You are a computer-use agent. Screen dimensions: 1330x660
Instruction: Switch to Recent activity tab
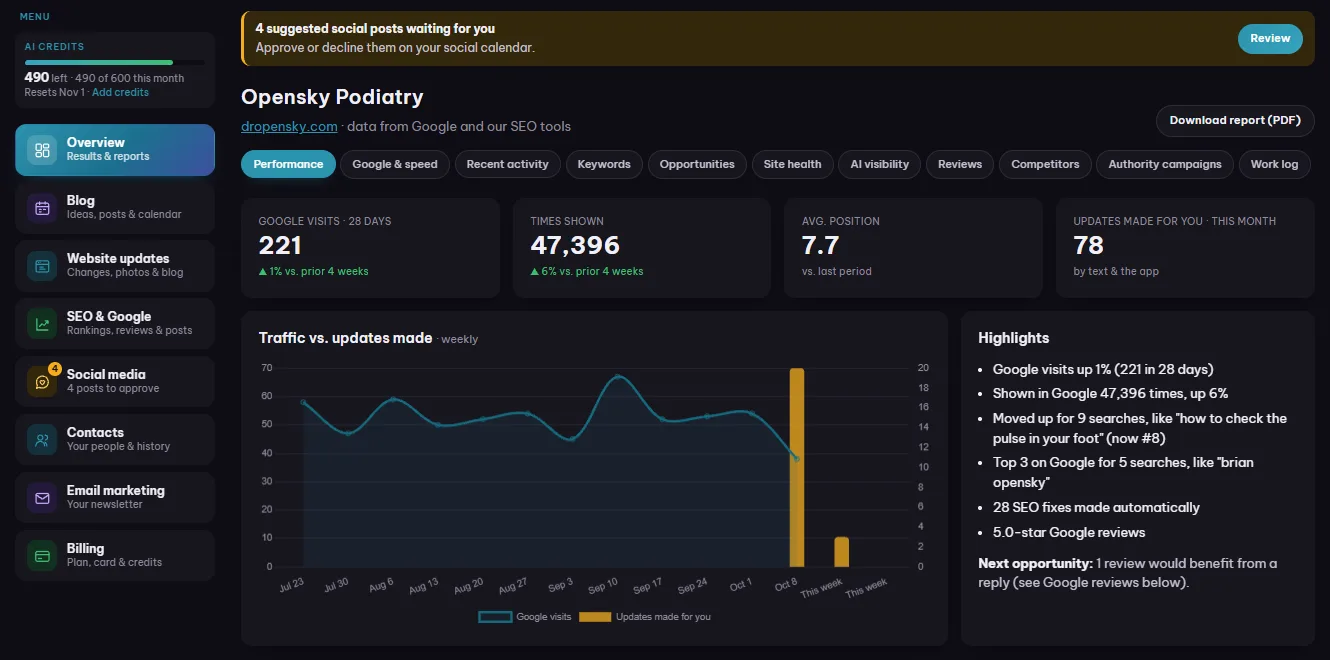508,164
